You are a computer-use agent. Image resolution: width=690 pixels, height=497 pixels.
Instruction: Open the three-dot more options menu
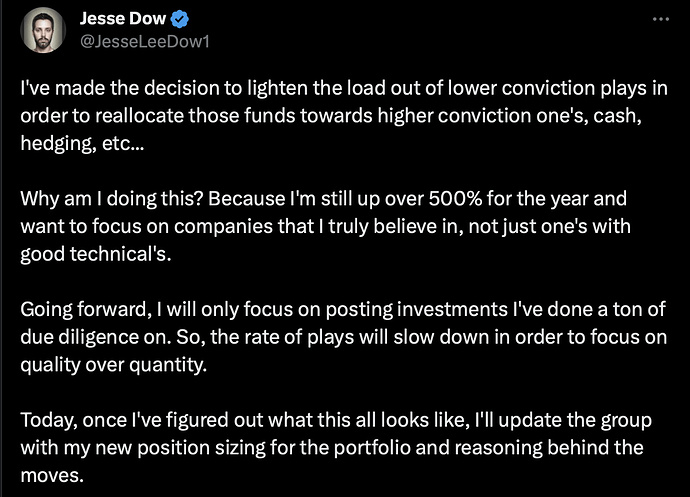[661, 19]
